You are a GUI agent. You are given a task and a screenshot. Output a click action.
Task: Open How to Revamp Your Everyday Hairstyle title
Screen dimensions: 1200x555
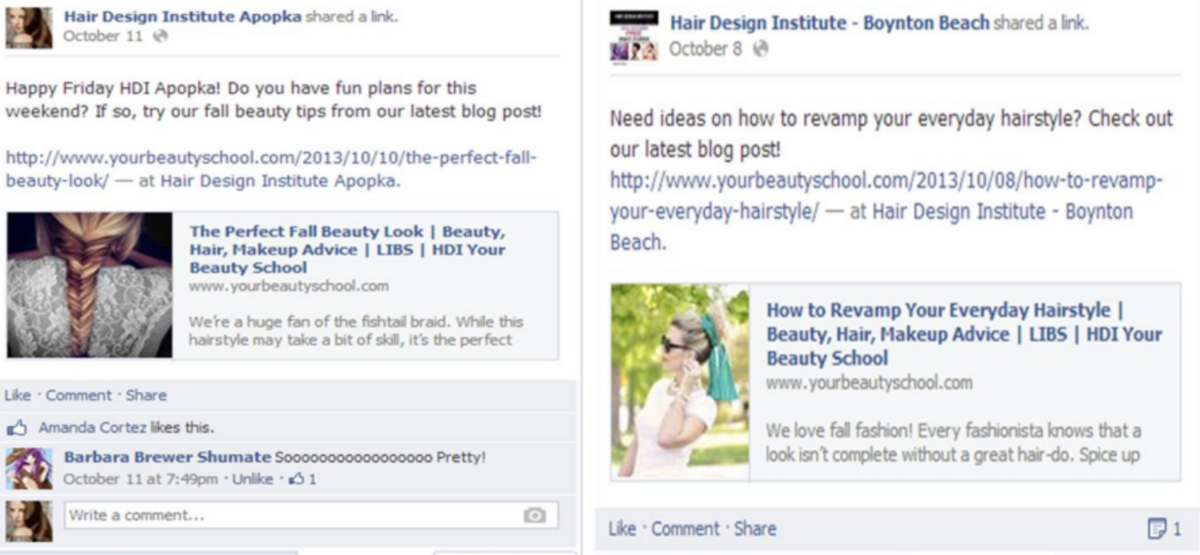(x=964, y=334)
